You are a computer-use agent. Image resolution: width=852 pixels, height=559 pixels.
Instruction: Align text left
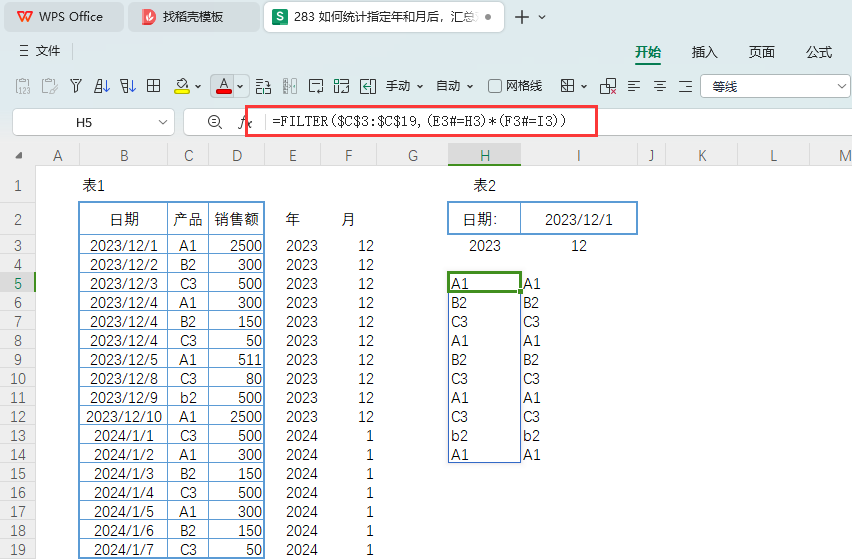634,86
